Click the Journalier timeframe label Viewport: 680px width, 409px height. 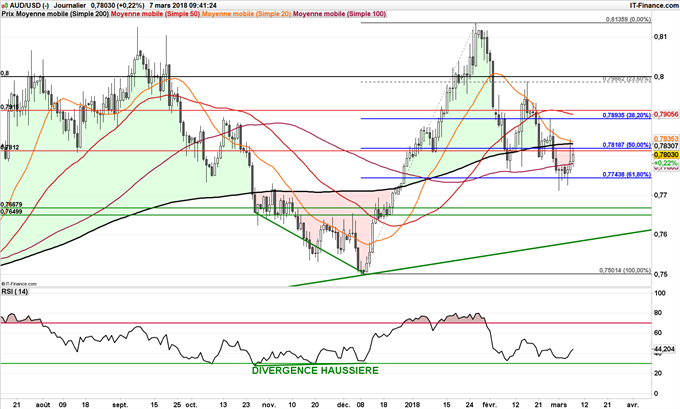coord(70,6)
